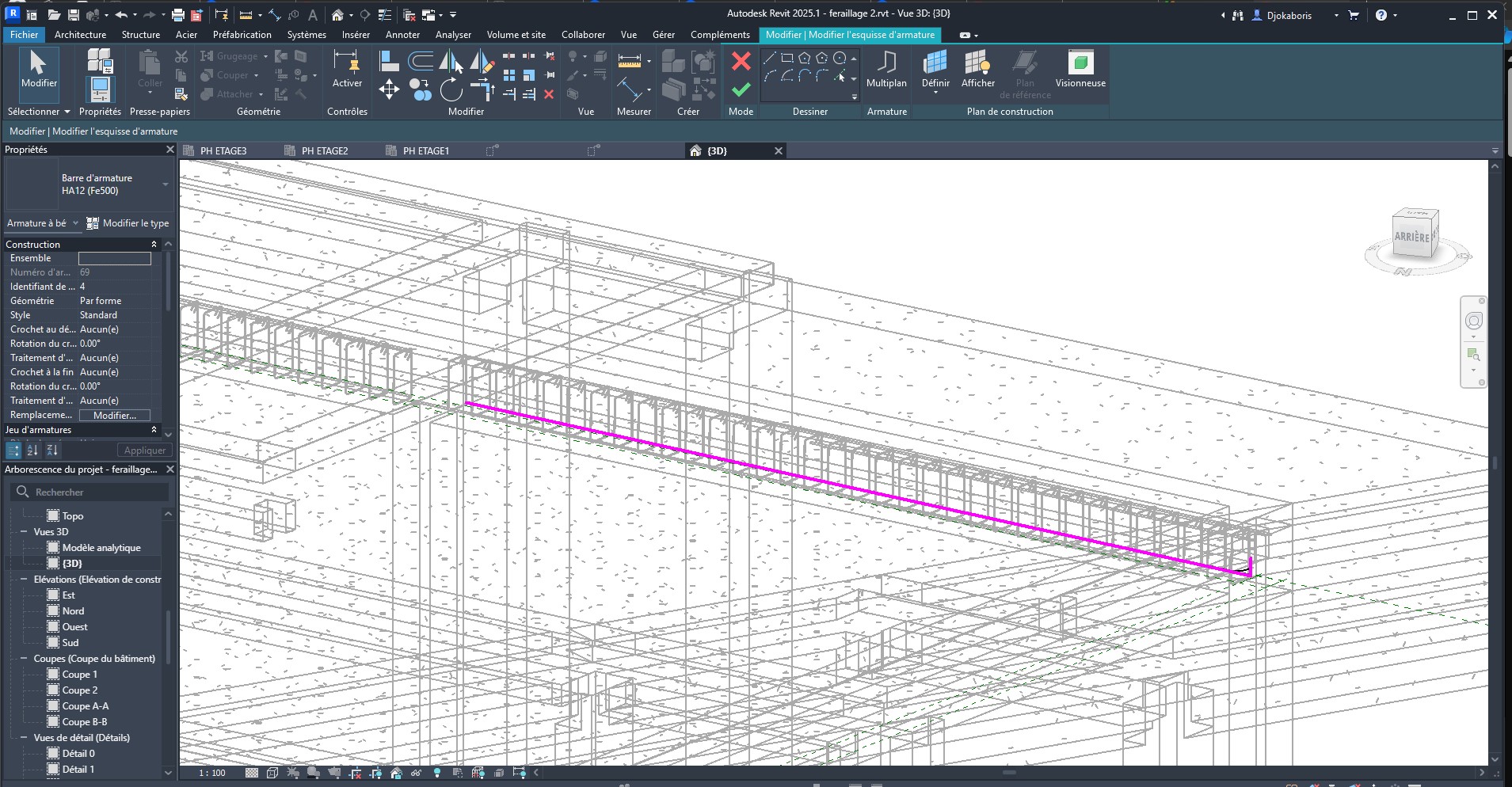1512x787 pixels.
Task: Toggle the crop region visibility
Action: click(x=375, y=773)
